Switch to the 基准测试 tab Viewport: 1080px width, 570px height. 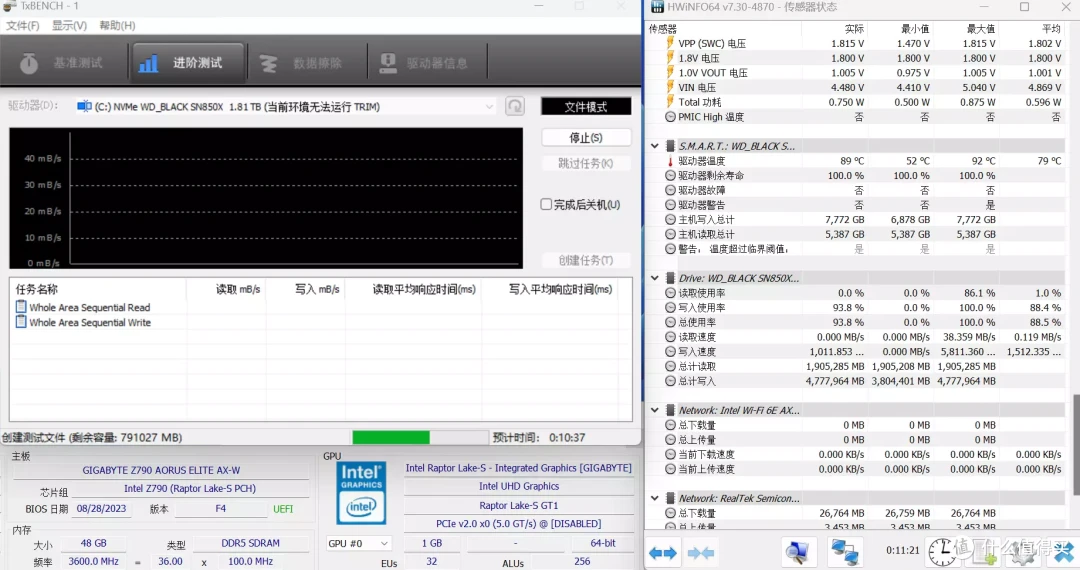coord(63,63)
